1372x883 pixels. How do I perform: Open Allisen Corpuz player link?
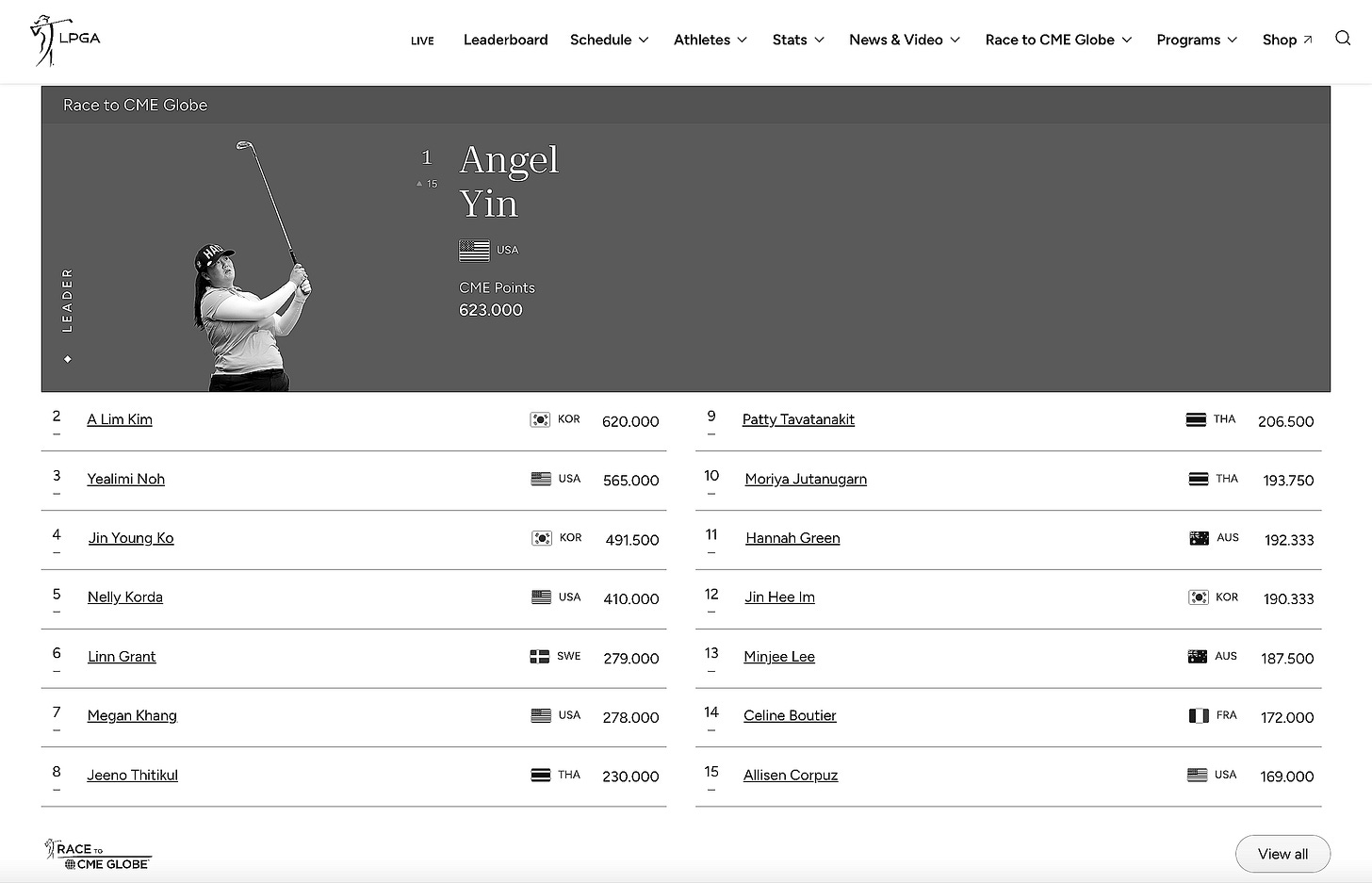pos(791,775)
